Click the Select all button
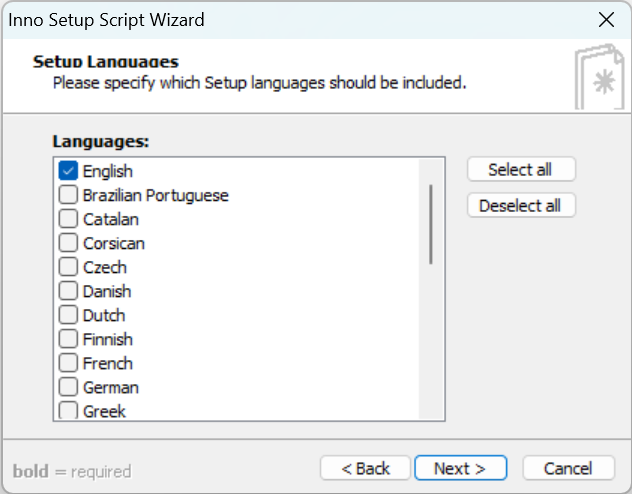The image size is (632, 494). [x=521, y=170]
